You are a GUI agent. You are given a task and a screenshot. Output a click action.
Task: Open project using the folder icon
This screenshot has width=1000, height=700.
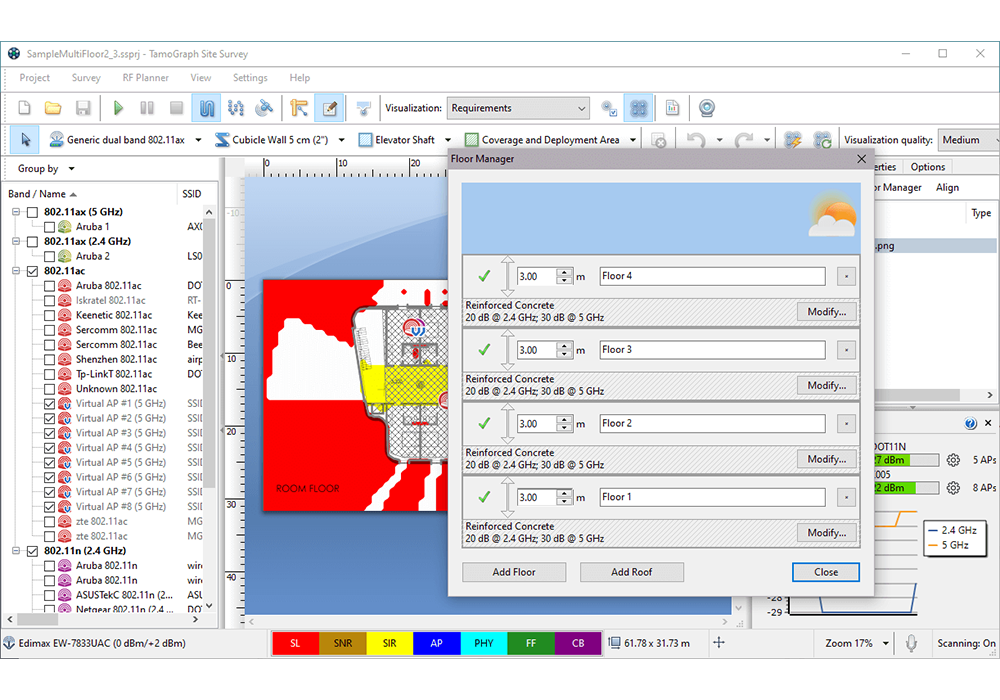pos(53,108)
